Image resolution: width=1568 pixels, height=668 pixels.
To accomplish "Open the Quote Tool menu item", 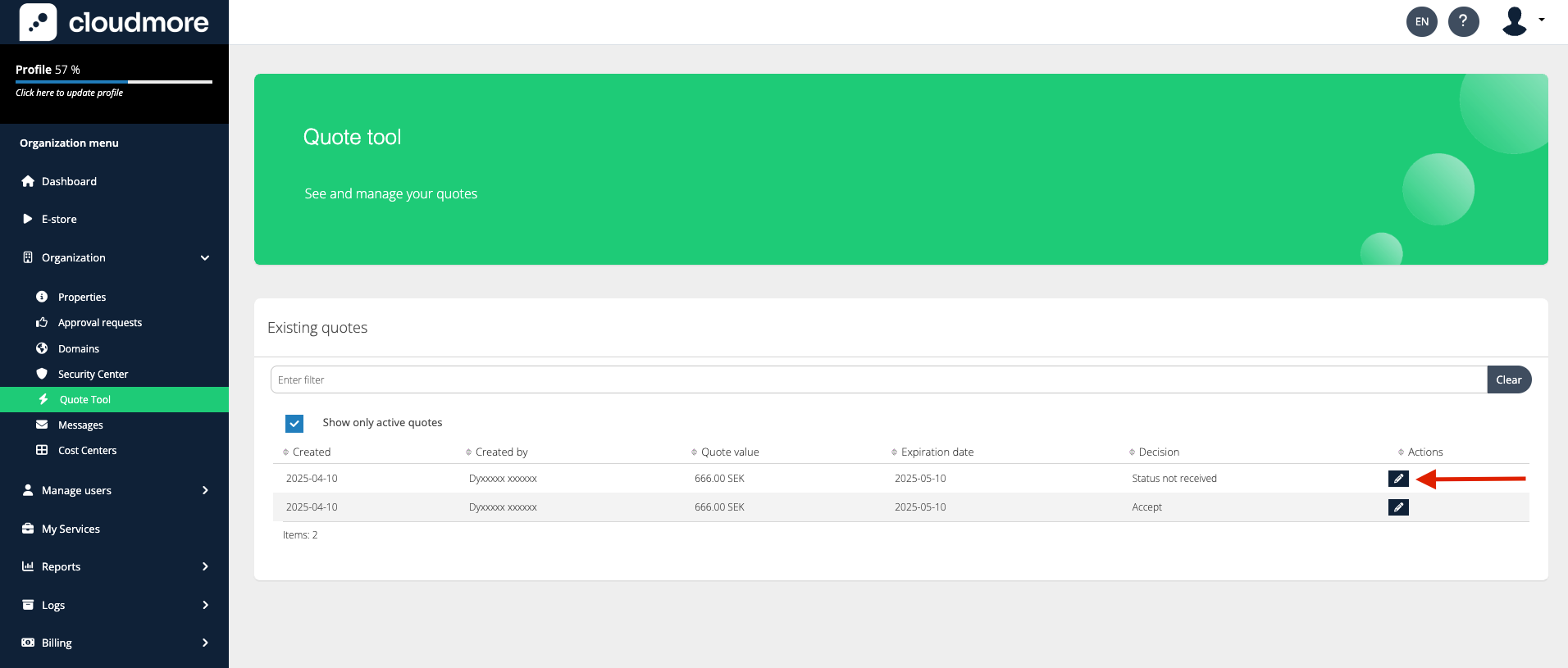I will (84, 400).
